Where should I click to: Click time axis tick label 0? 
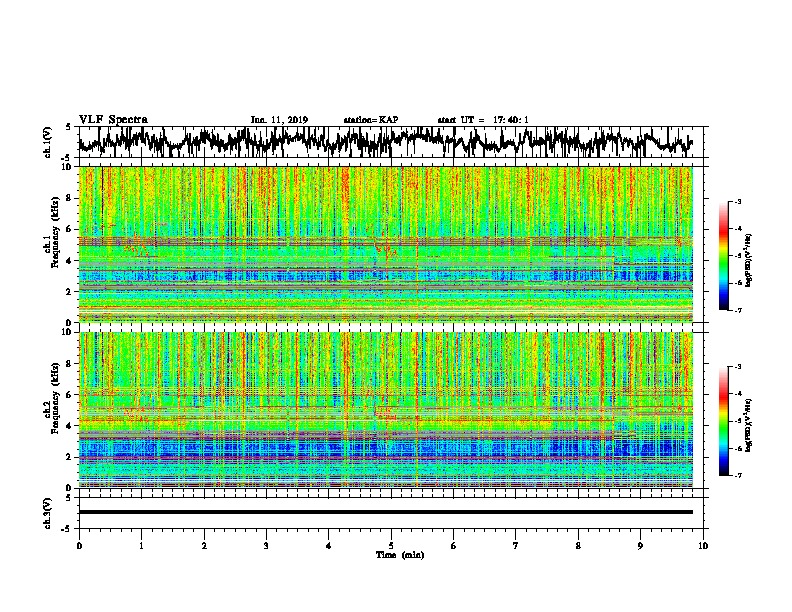click(x=79, y=546)
